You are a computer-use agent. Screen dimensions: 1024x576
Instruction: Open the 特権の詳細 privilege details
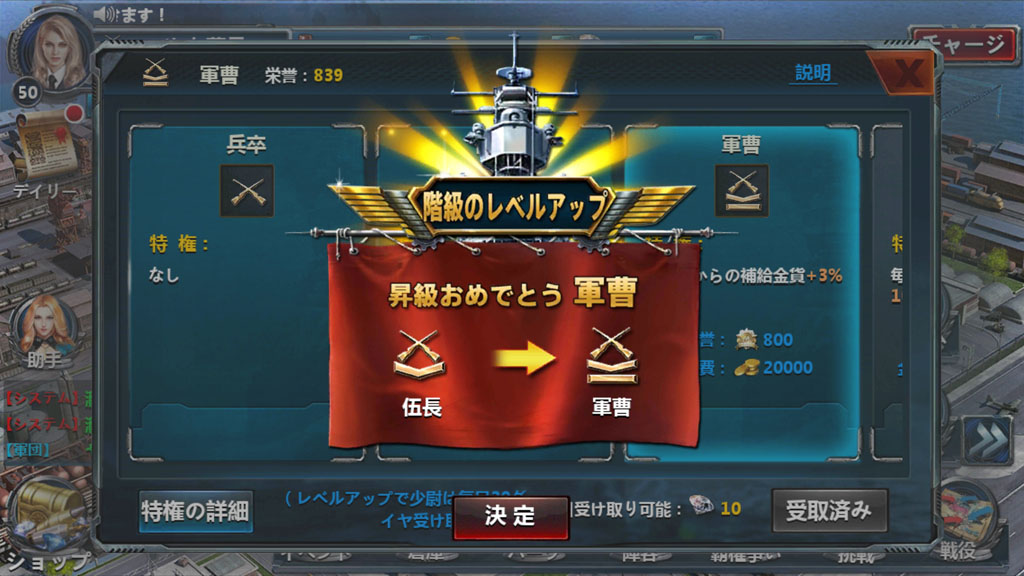(x=195, y=511)
